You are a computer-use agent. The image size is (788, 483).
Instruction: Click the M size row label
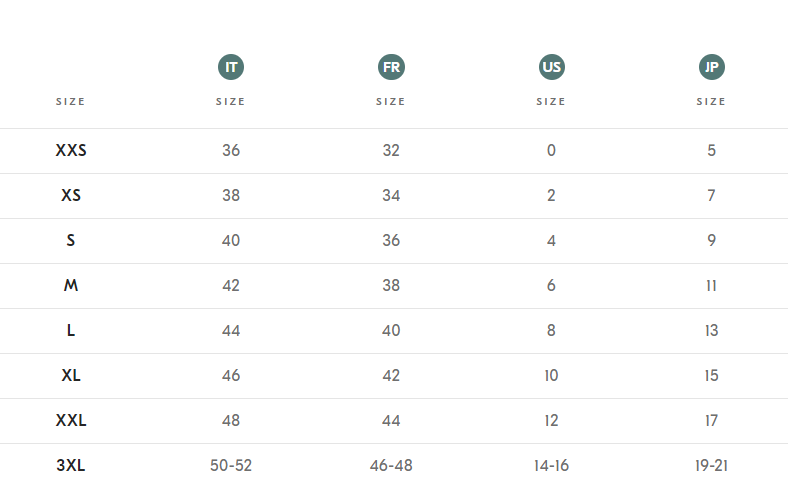click(71, 286)
